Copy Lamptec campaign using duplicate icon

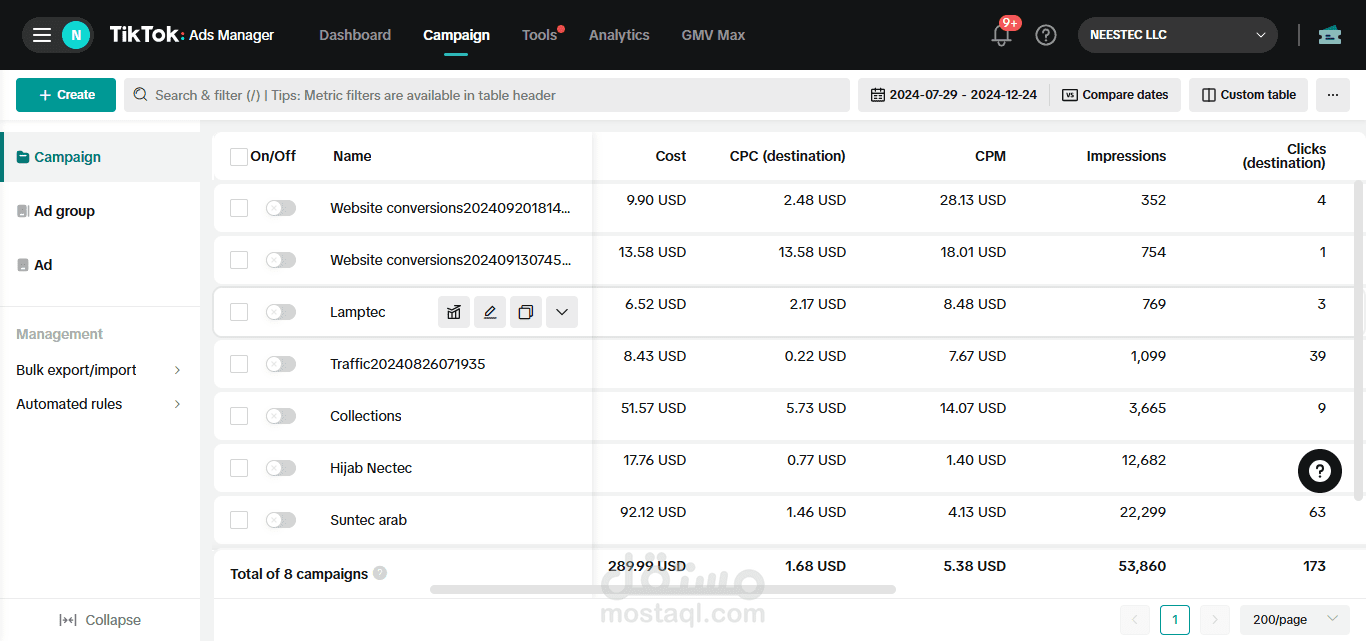(x=526, y=312)
